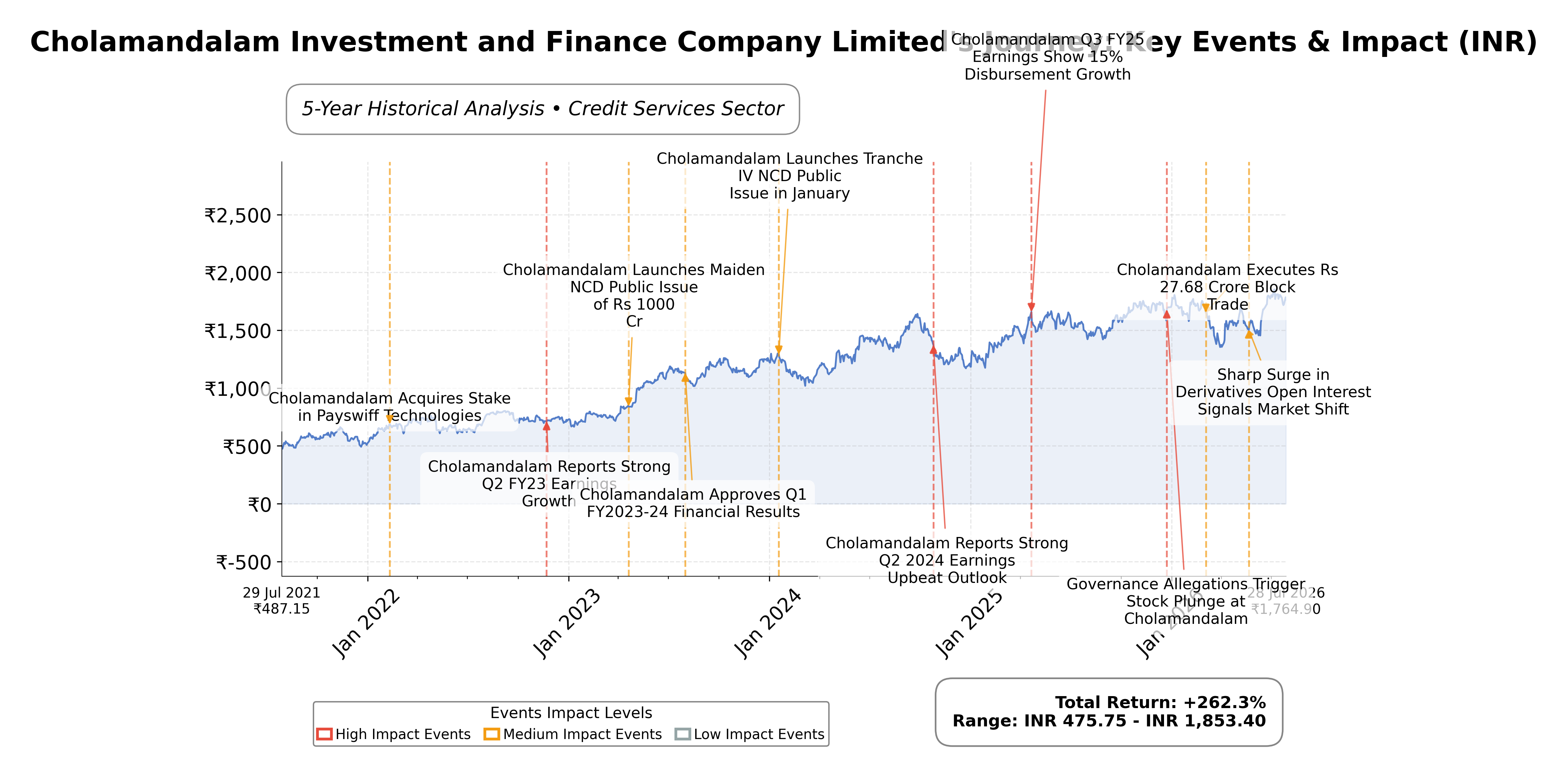Click the 'Reports Strong Q2 FY23 Earnings Growth' annotation
This screenshot has width=1568, height=776.
click(549, 484)
